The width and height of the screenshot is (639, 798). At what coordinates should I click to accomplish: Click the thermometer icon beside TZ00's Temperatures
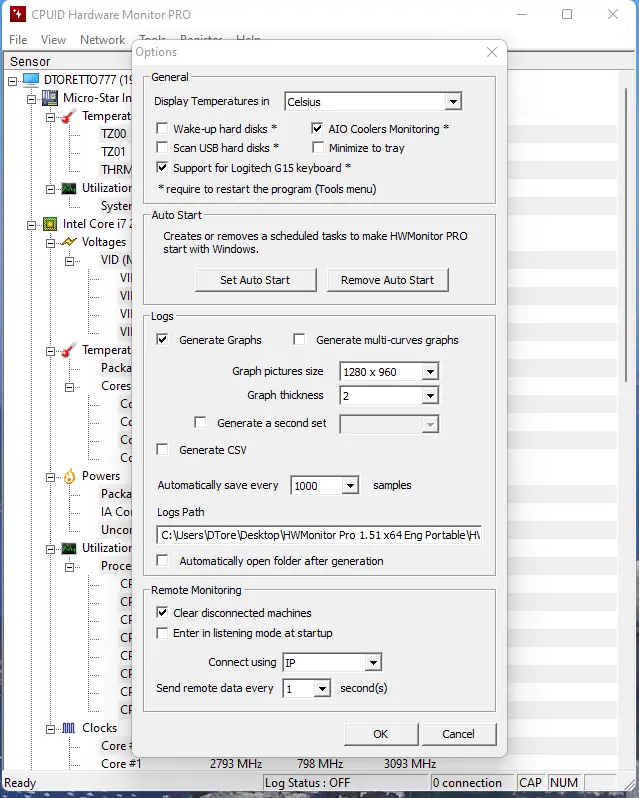click(69, 116)
